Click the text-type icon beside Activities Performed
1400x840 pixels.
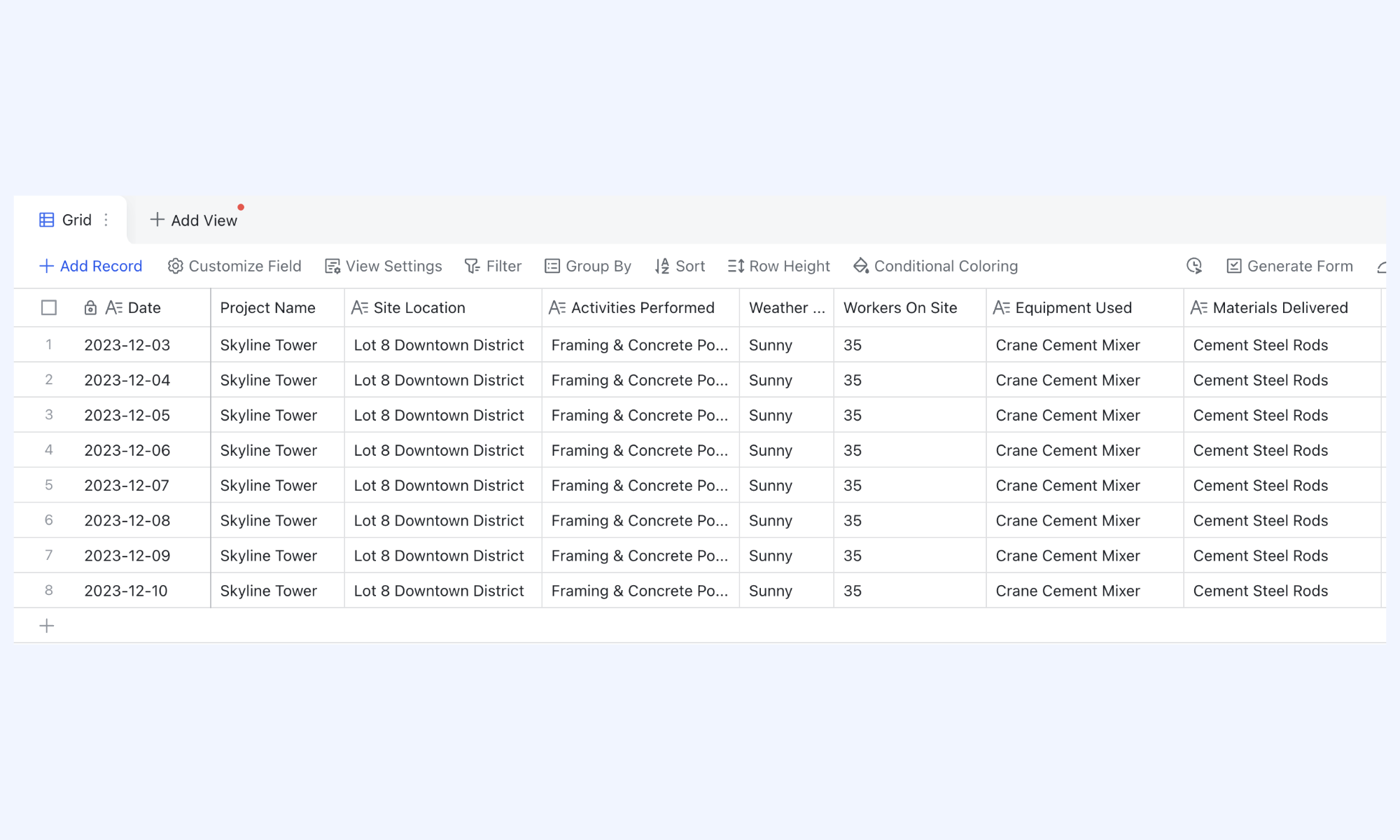[x=557, y=308]
